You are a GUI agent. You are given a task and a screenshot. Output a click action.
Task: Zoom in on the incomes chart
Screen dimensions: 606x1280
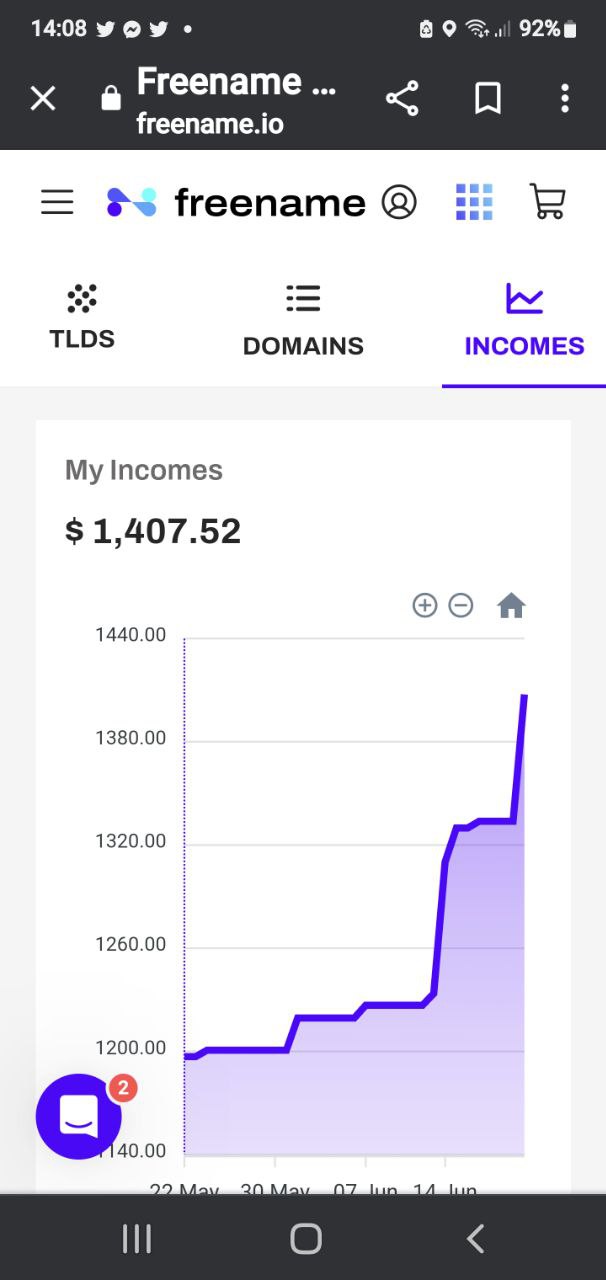click(x=425, y=605)
